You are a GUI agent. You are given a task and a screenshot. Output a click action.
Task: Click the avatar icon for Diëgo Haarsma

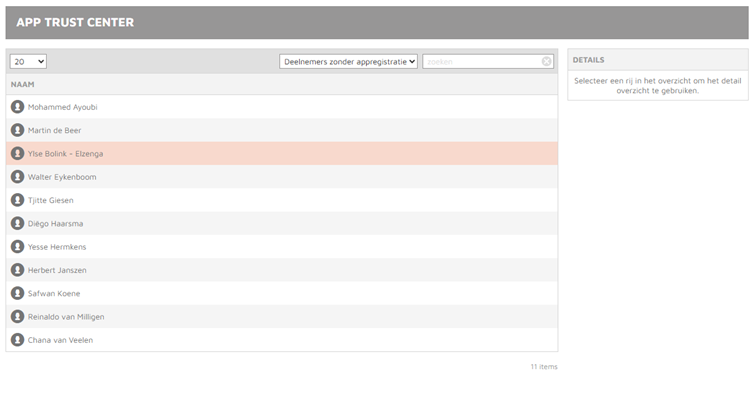coord(17,223)
